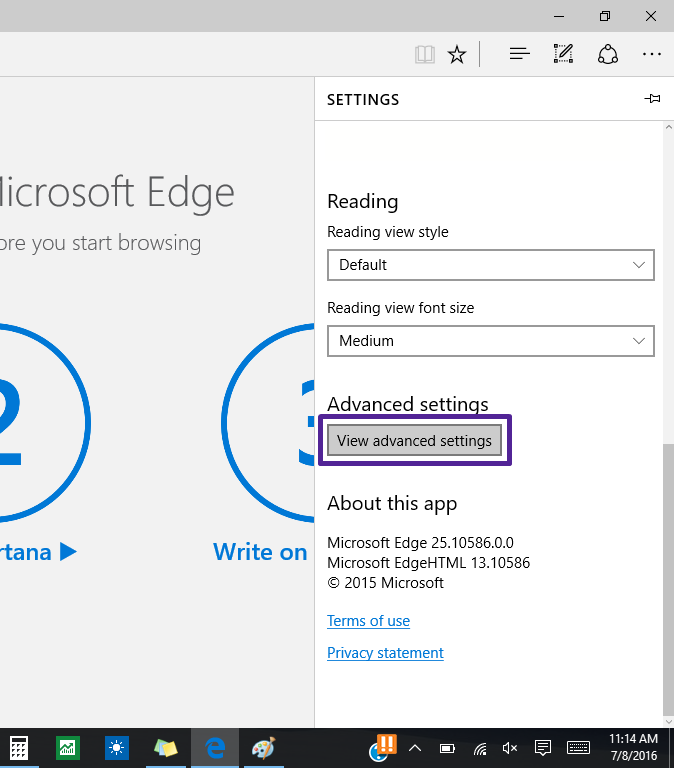Click scrollbar down arrow in Settings
Viewport: 674px width, 768px height.
668,721
